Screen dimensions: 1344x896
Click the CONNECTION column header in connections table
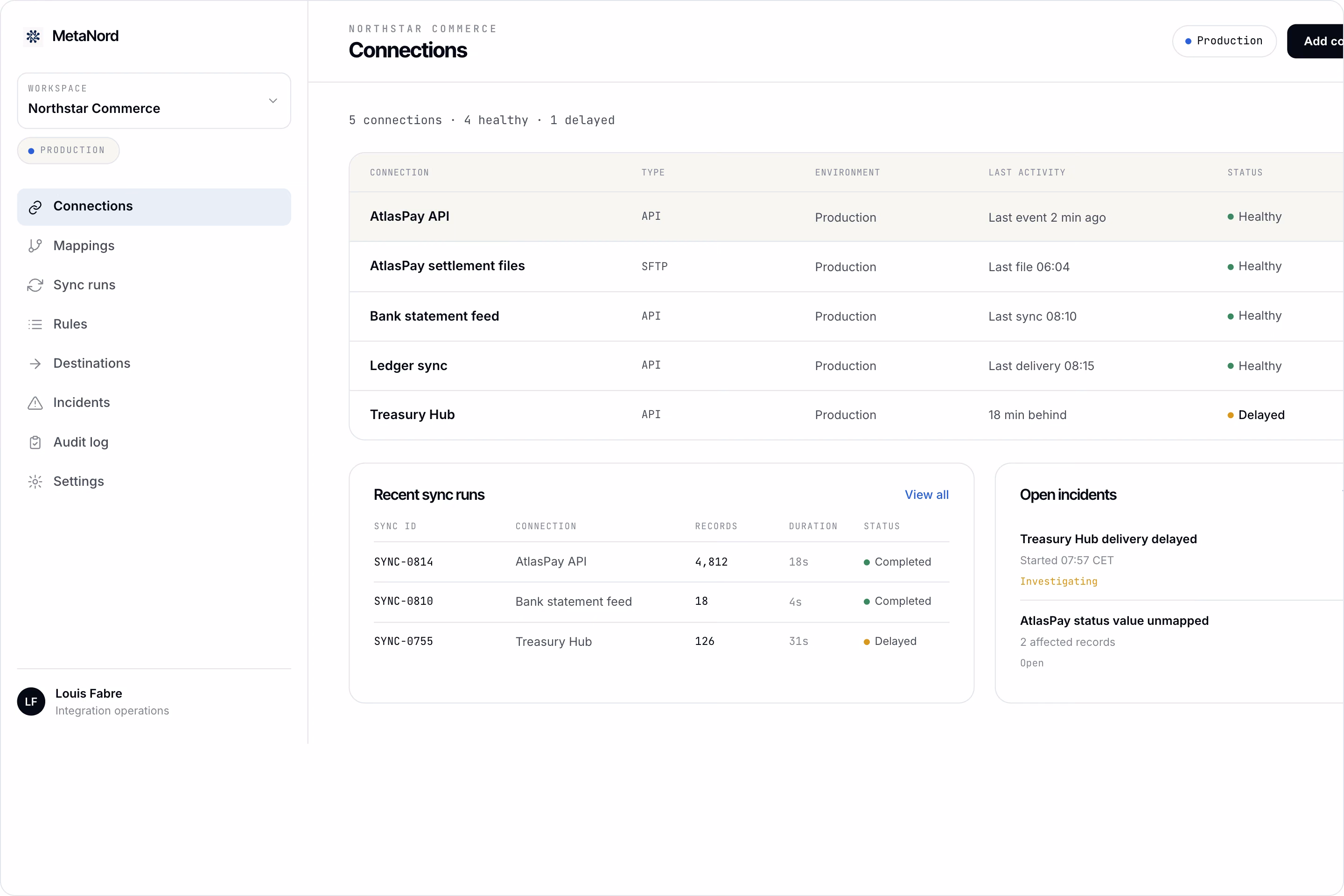point(399,173)
